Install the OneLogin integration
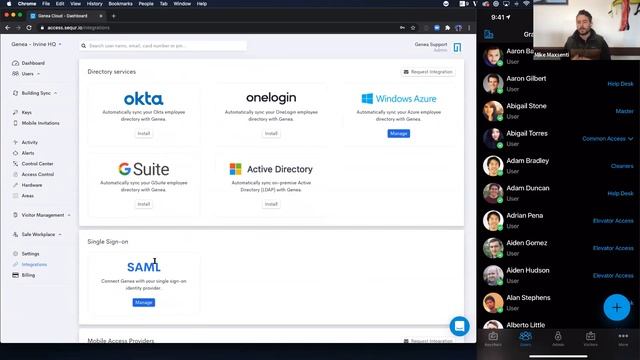This screenshot has height=360, width=640. pos(271,133)
